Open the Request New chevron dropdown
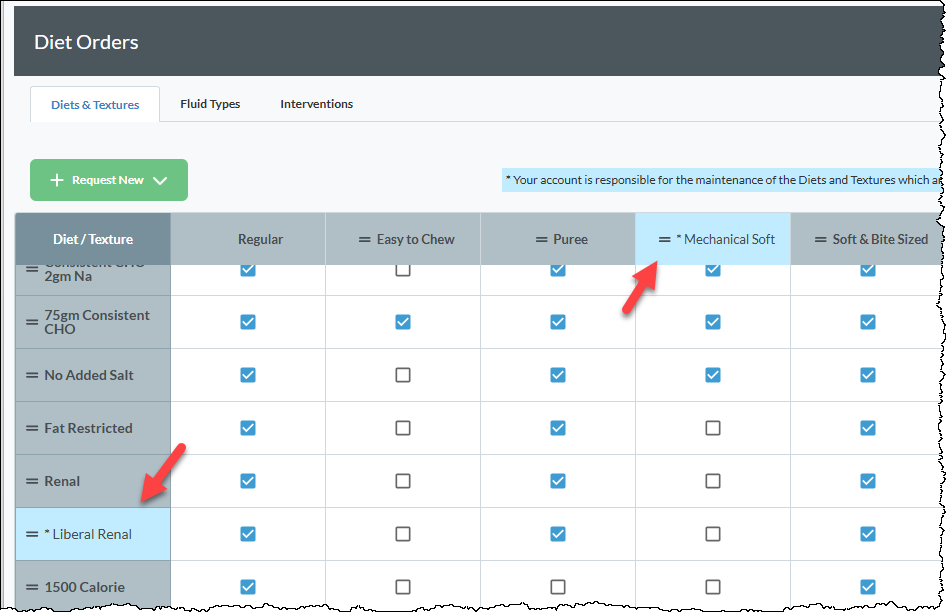The width and height of the screenshot is (946, 612). tap(160, 180)
